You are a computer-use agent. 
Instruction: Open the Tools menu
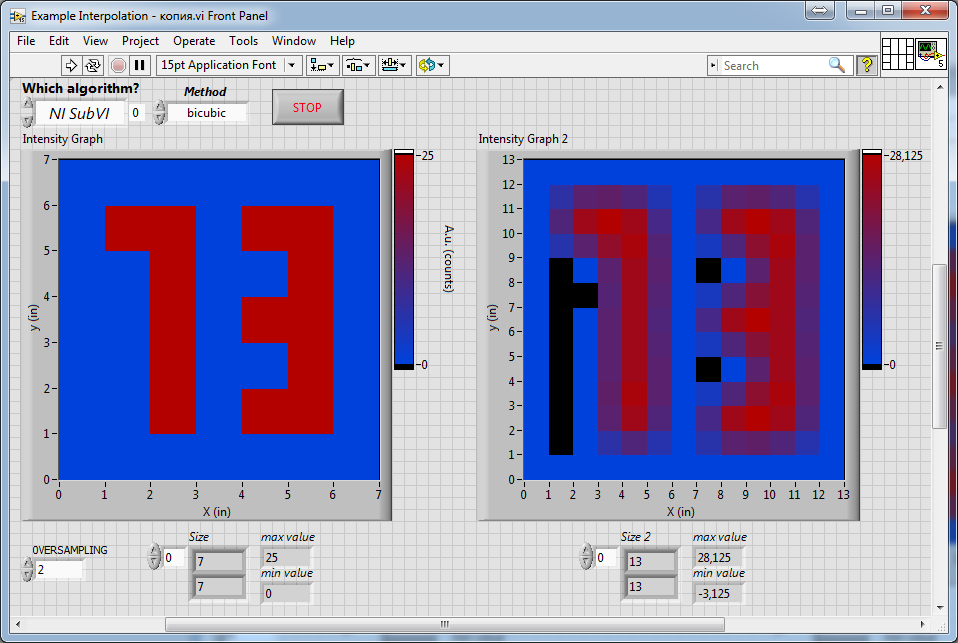[243, 41]
